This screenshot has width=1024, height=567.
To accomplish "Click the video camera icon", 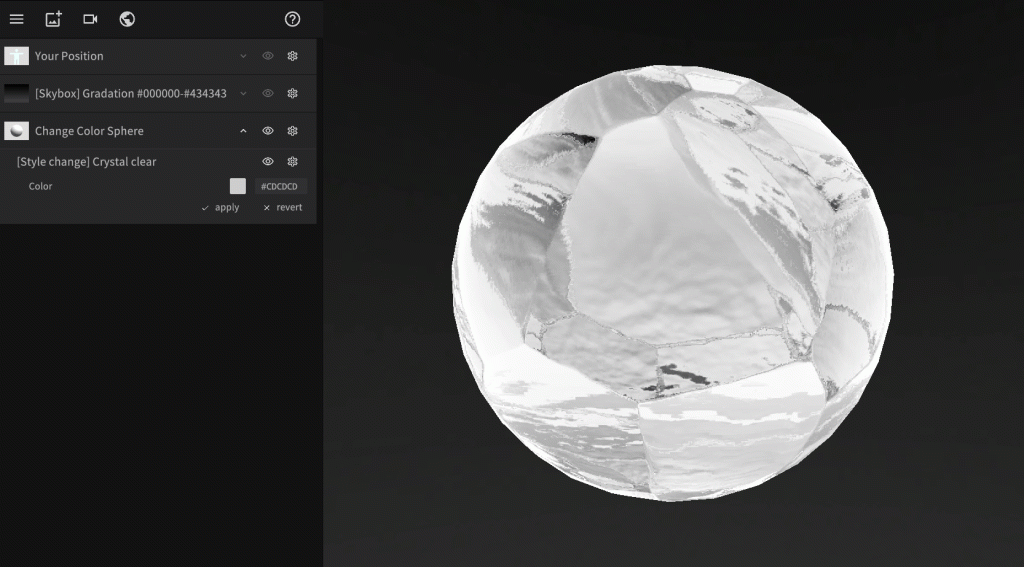I will tap(90, 19).
